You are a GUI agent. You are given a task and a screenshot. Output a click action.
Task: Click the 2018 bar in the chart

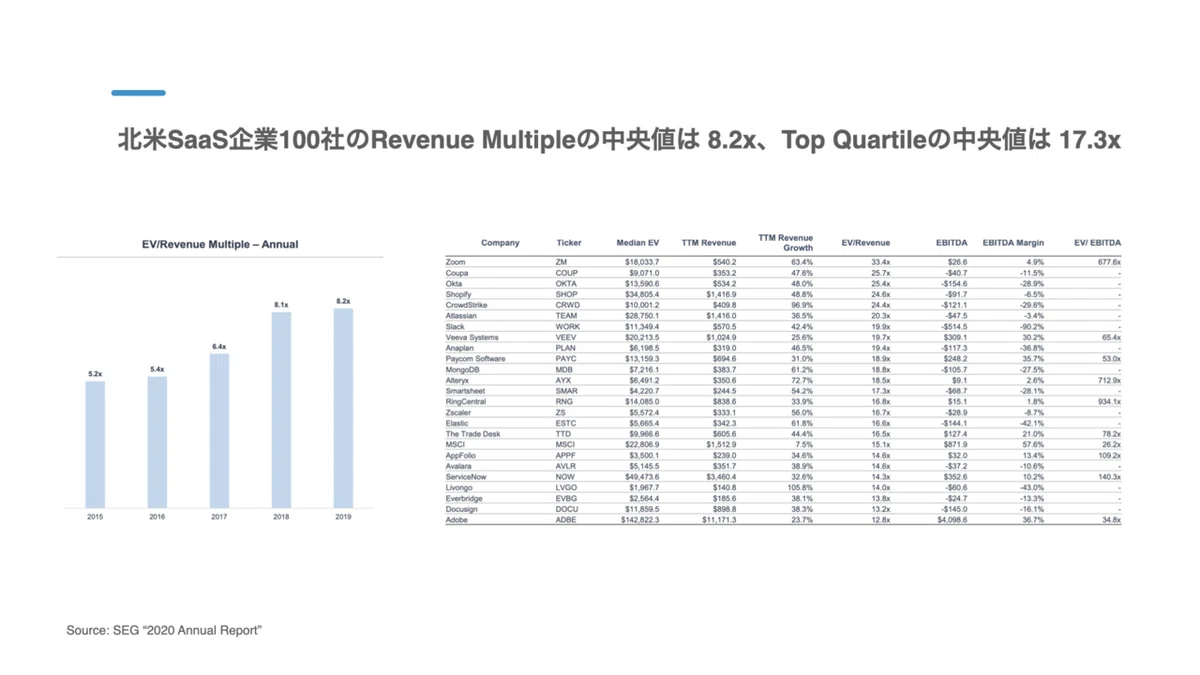click(x=281, y=409)
